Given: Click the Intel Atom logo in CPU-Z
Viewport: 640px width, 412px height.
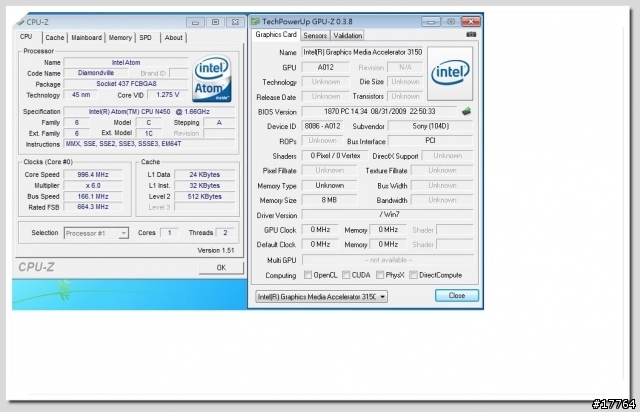Looking at the screenshot, I should (x=211, y=79).
